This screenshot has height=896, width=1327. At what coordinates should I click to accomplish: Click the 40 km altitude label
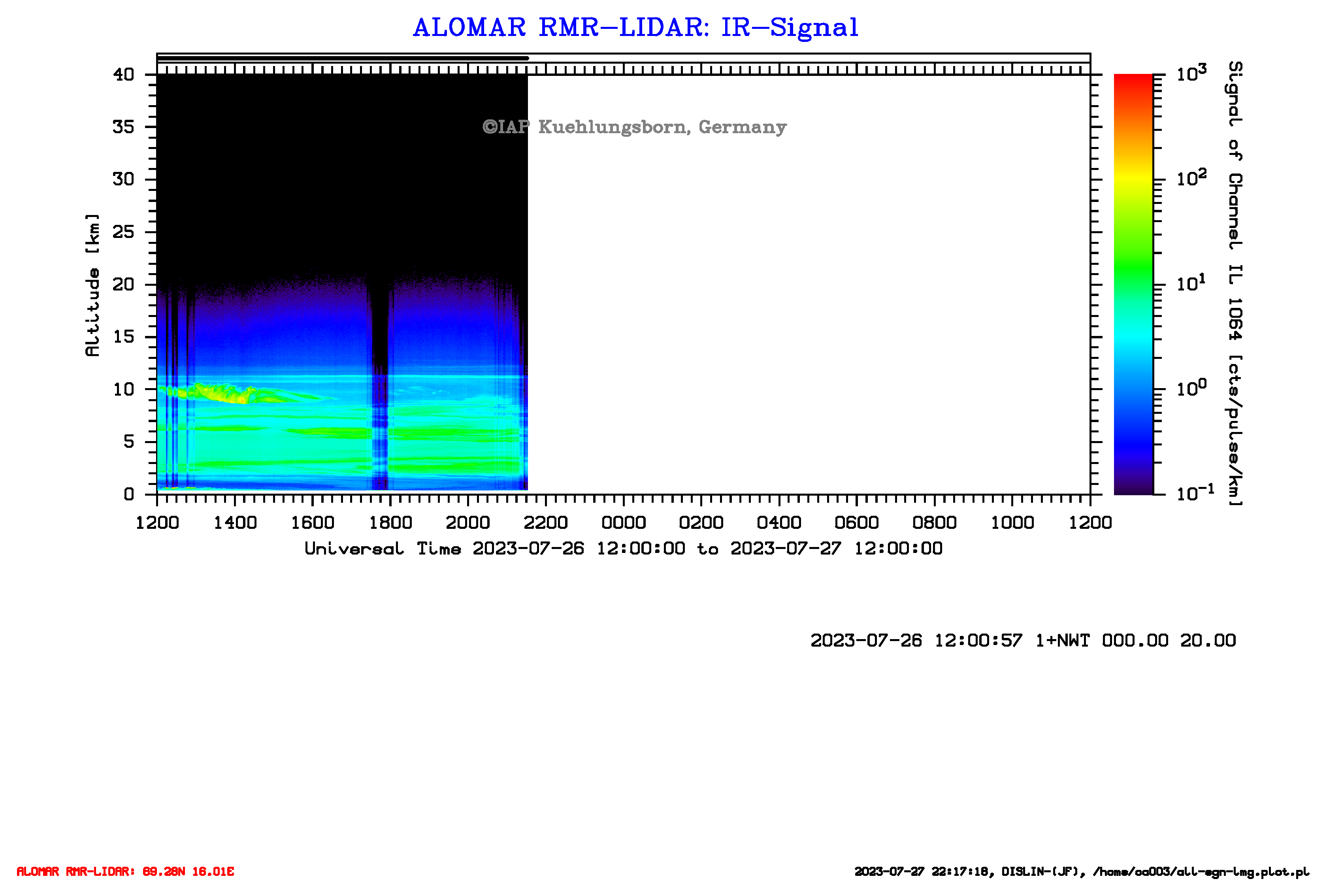click(123, 75)
